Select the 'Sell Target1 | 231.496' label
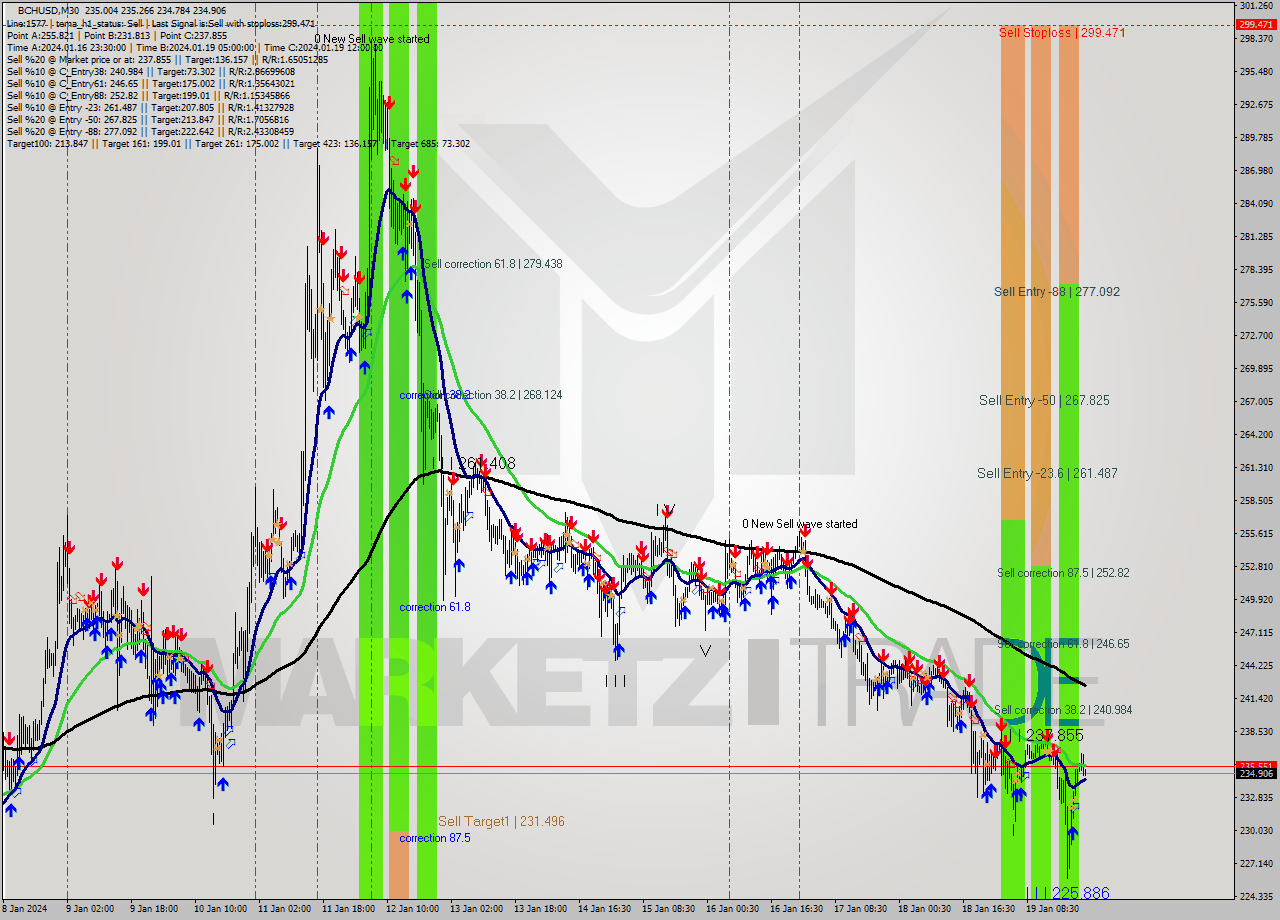This screenshot has height=920, width=1280. [x=501, y=821]
